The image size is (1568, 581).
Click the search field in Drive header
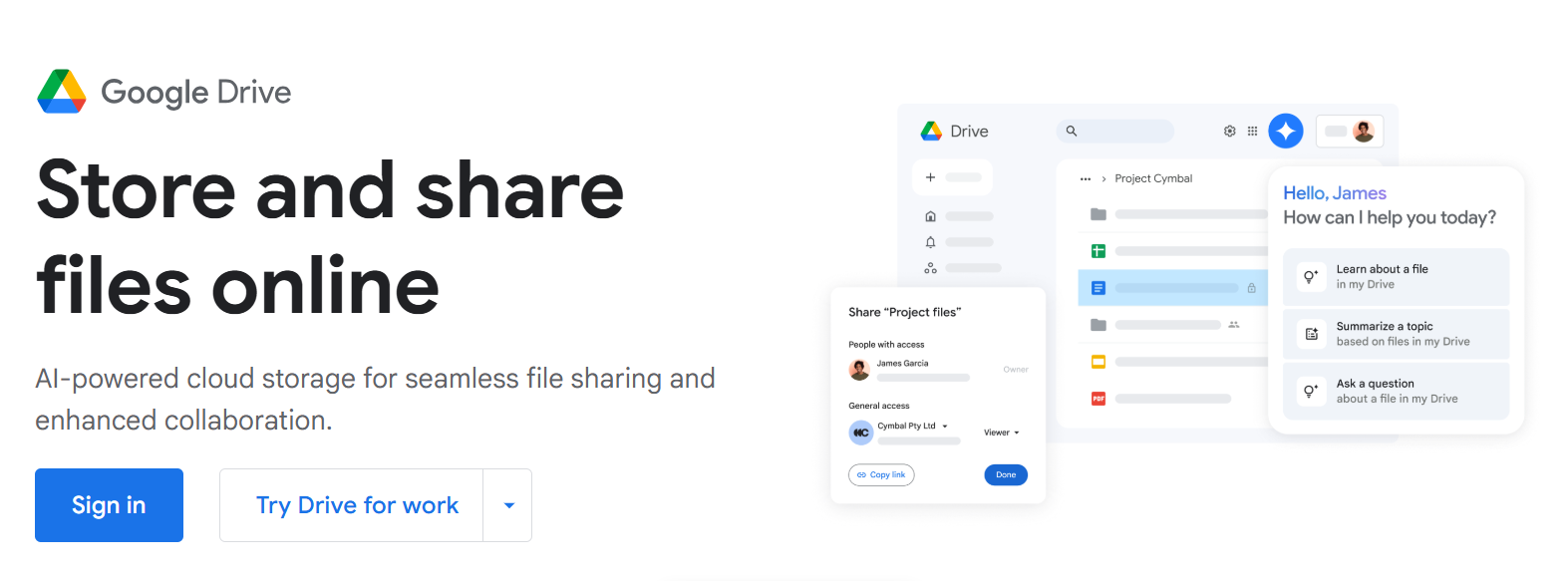click(1115, 131)
